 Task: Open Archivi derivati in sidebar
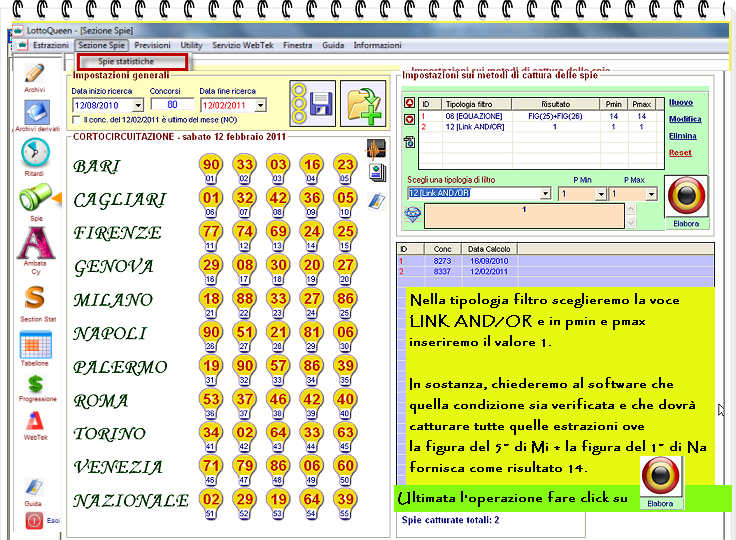tap(37, 113)
